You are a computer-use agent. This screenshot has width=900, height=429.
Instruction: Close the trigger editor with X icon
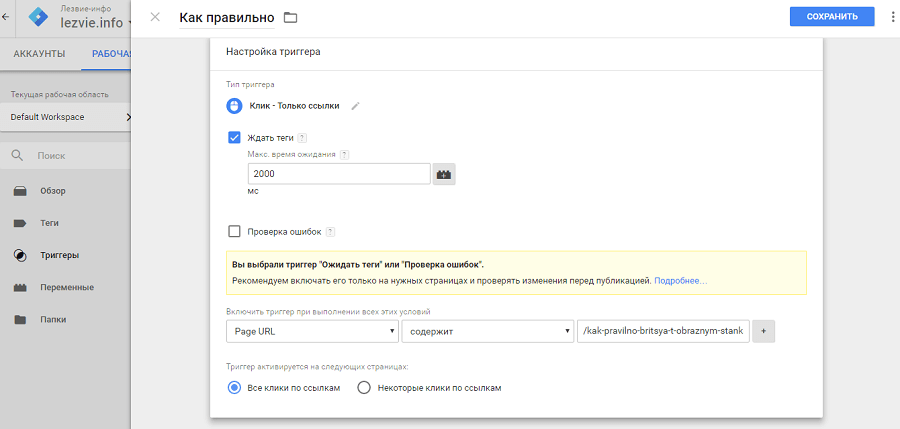(155, 17)
